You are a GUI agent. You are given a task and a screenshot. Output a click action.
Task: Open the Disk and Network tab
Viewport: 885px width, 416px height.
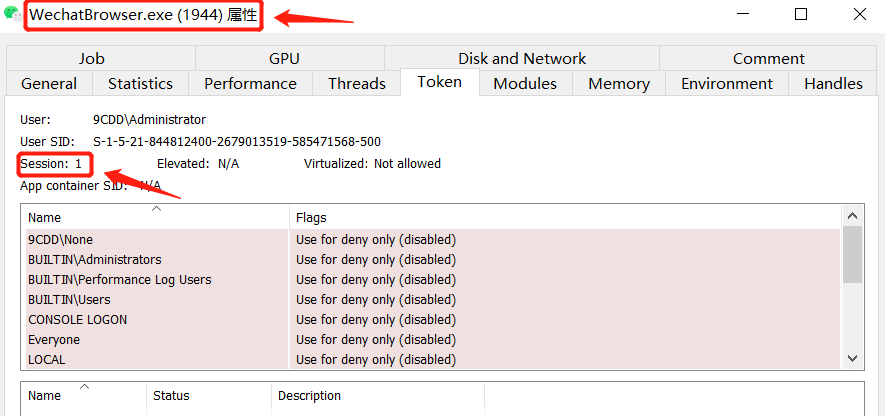tap(522, 58)
